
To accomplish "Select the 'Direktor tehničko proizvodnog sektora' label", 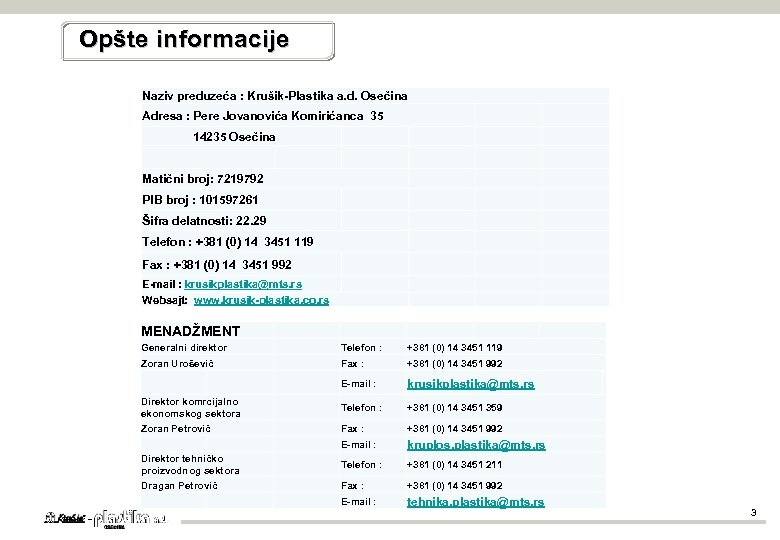I will coord(190,464).
